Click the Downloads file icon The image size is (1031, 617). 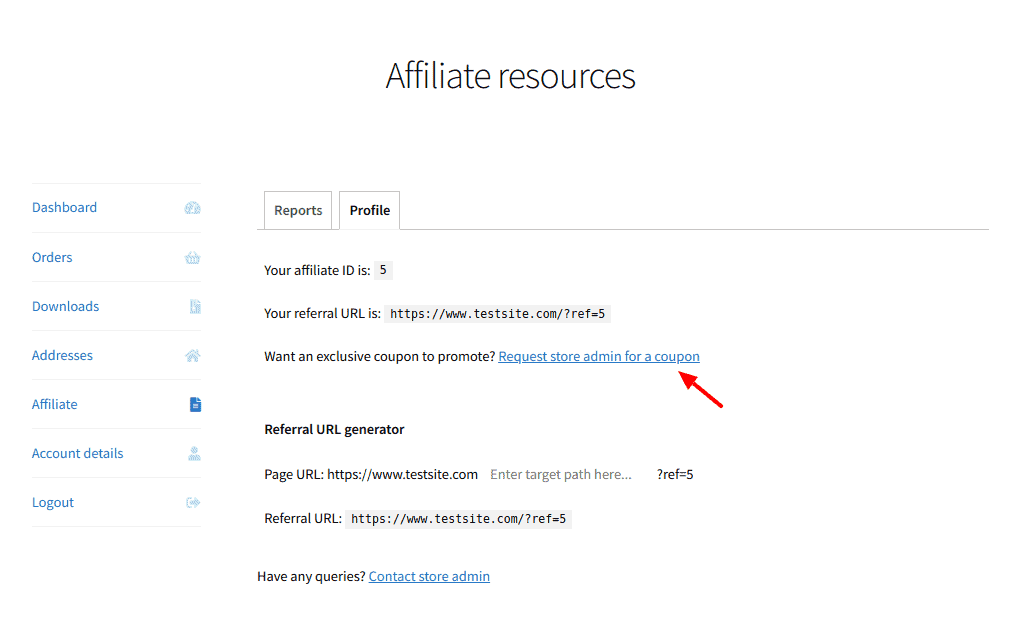click(195, 307)
